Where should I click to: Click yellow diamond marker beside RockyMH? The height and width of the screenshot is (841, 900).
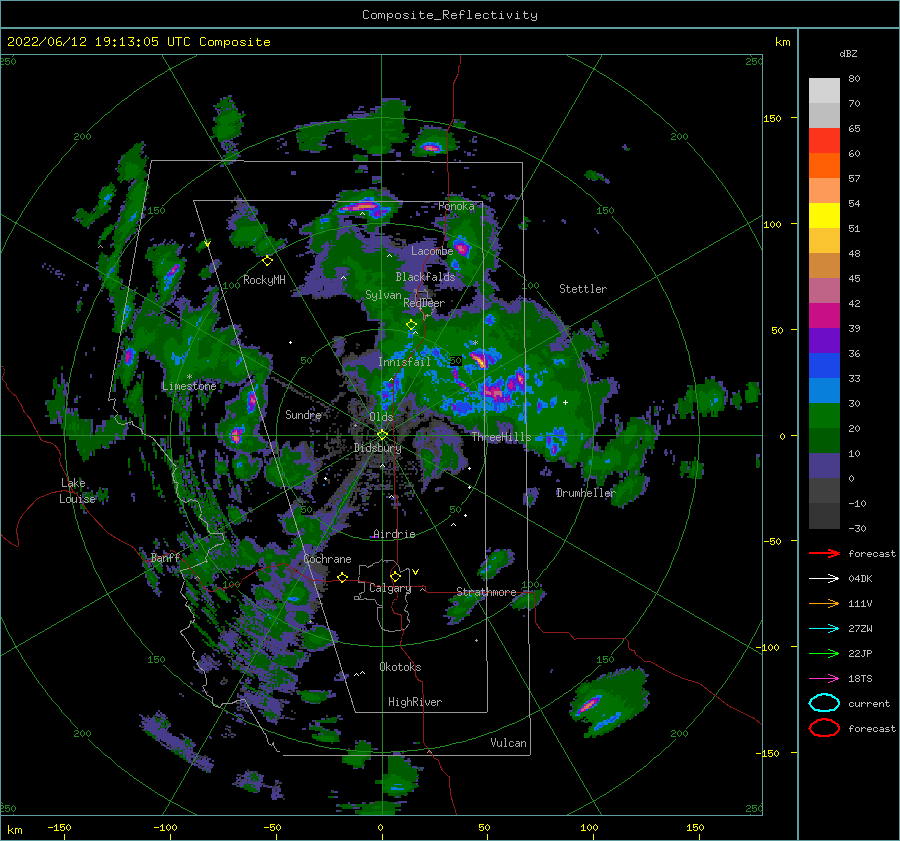pyautogui.click(x=267, y=261)
